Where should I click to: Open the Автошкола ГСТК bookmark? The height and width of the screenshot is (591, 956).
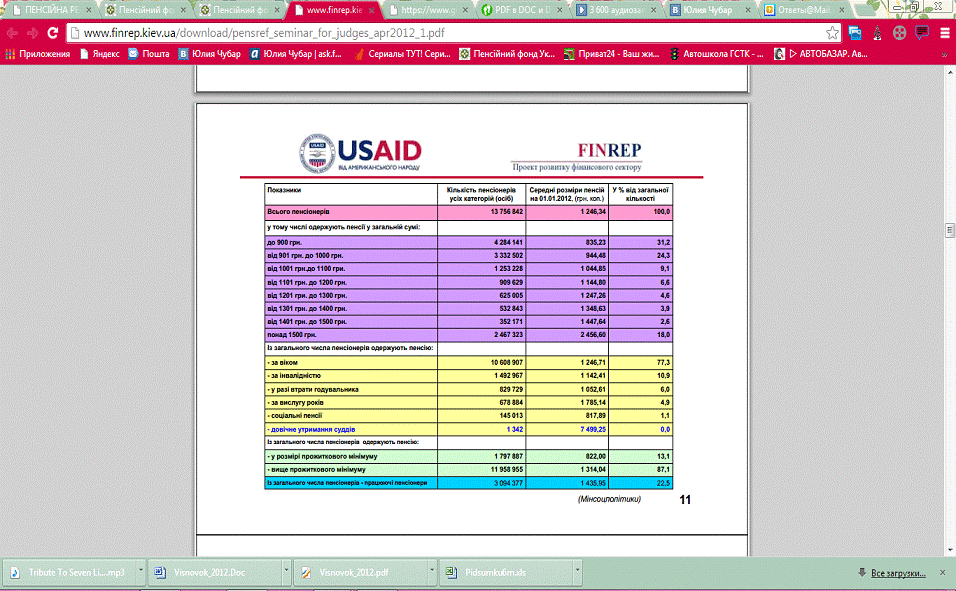(718, 54)
